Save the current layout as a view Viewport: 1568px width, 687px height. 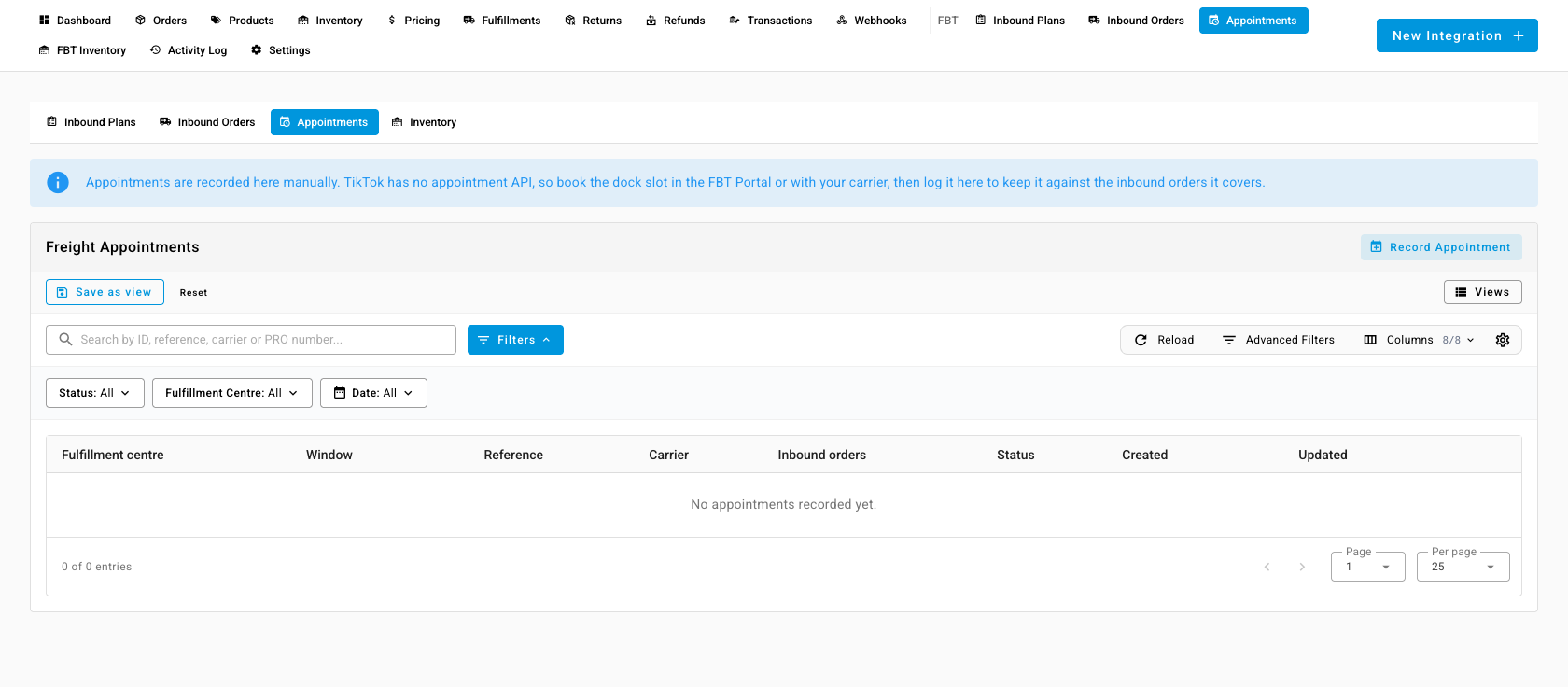click(x=105, y=292)
